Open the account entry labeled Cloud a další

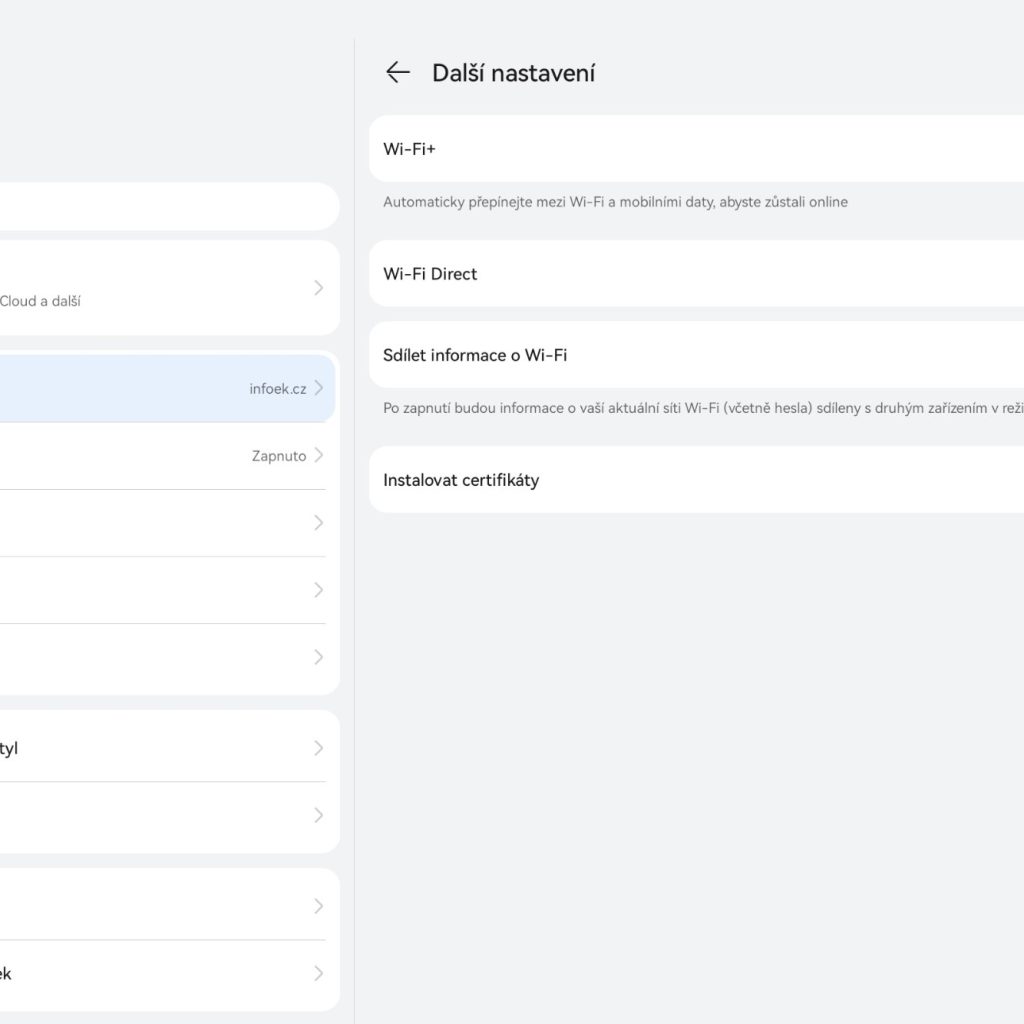160,288
